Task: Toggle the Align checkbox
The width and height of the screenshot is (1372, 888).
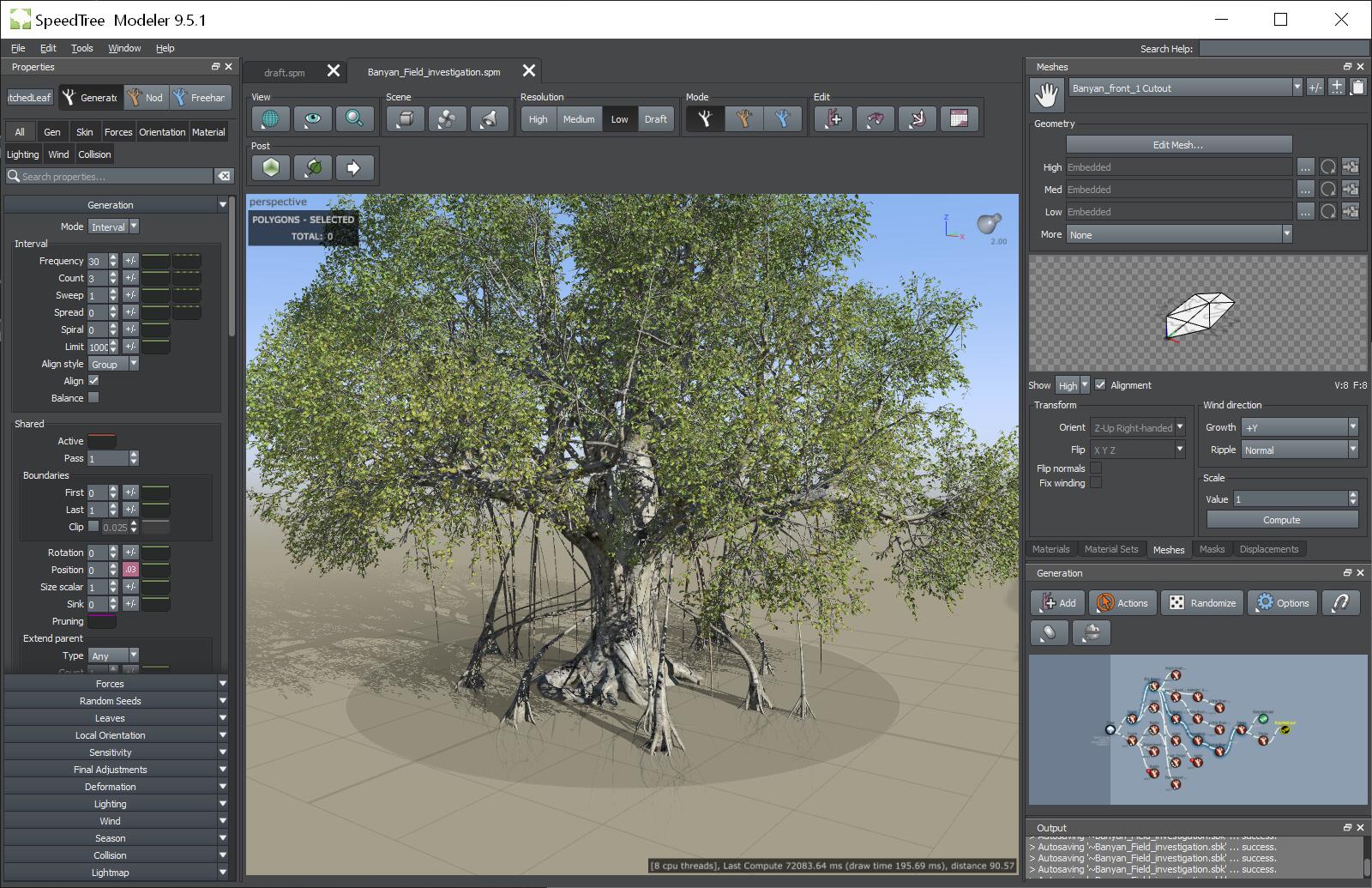Action: coord(93,380)
